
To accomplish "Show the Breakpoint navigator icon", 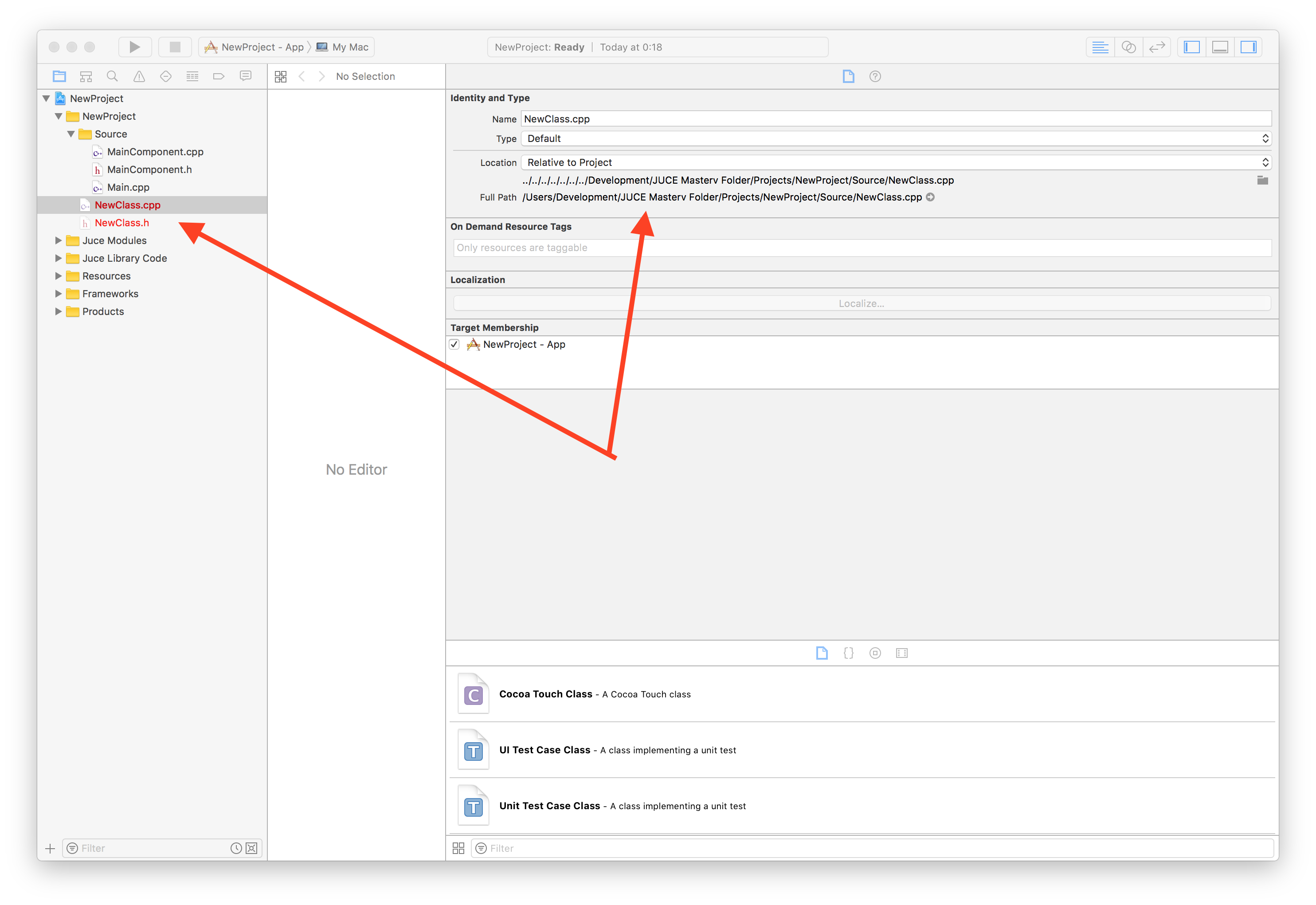I will [x=219, y=76].
